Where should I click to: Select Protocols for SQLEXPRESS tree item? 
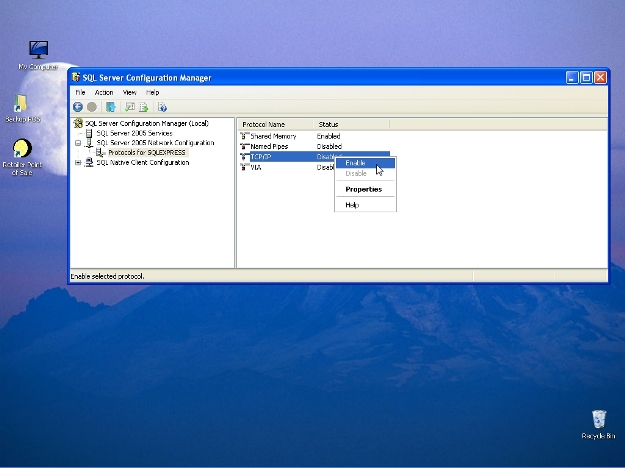tap(146, 152)
